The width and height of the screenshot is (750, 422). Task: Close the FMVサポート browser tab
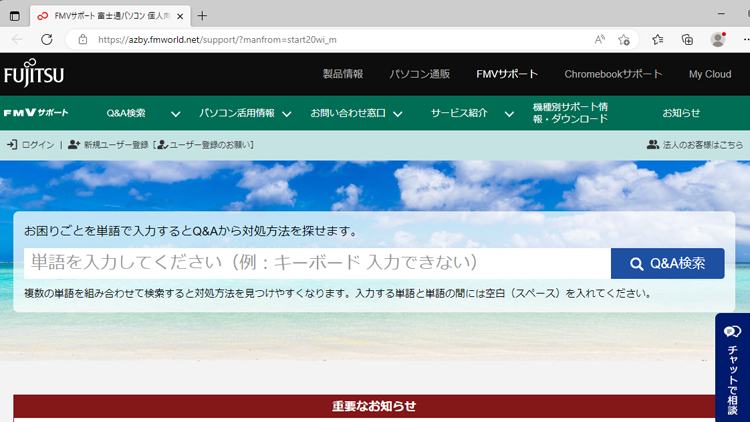point(180,16)
